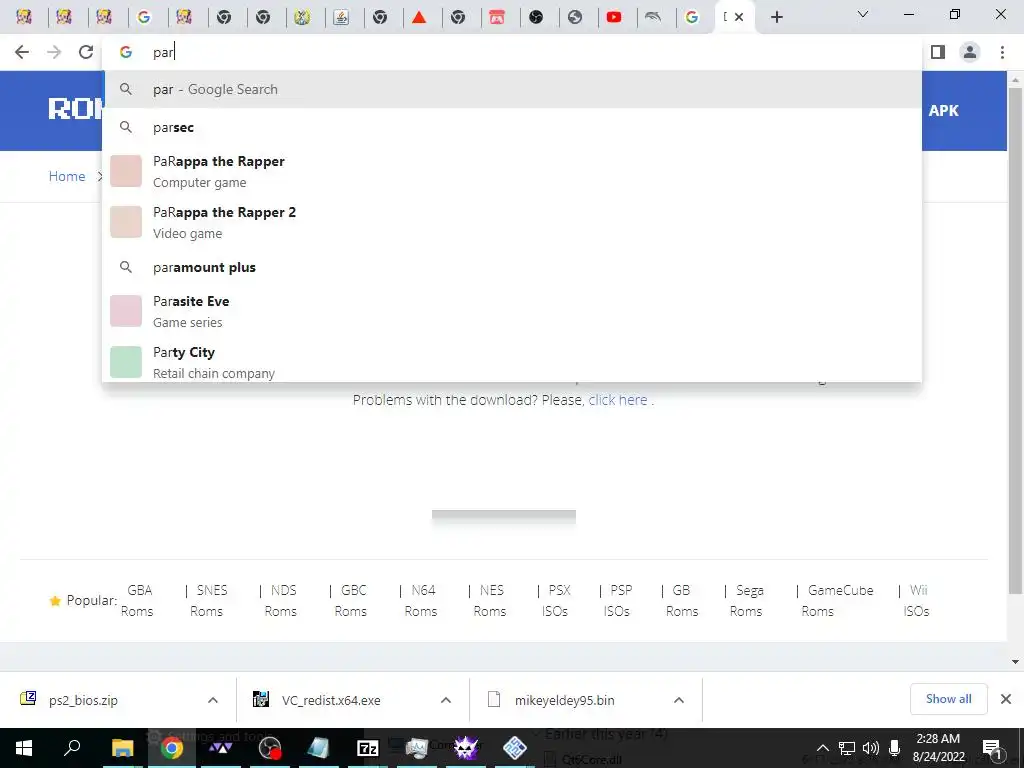The width and height of the screenshot is (1024, 768).
Task: Open a new browser tab
Action: coord(776,17)
